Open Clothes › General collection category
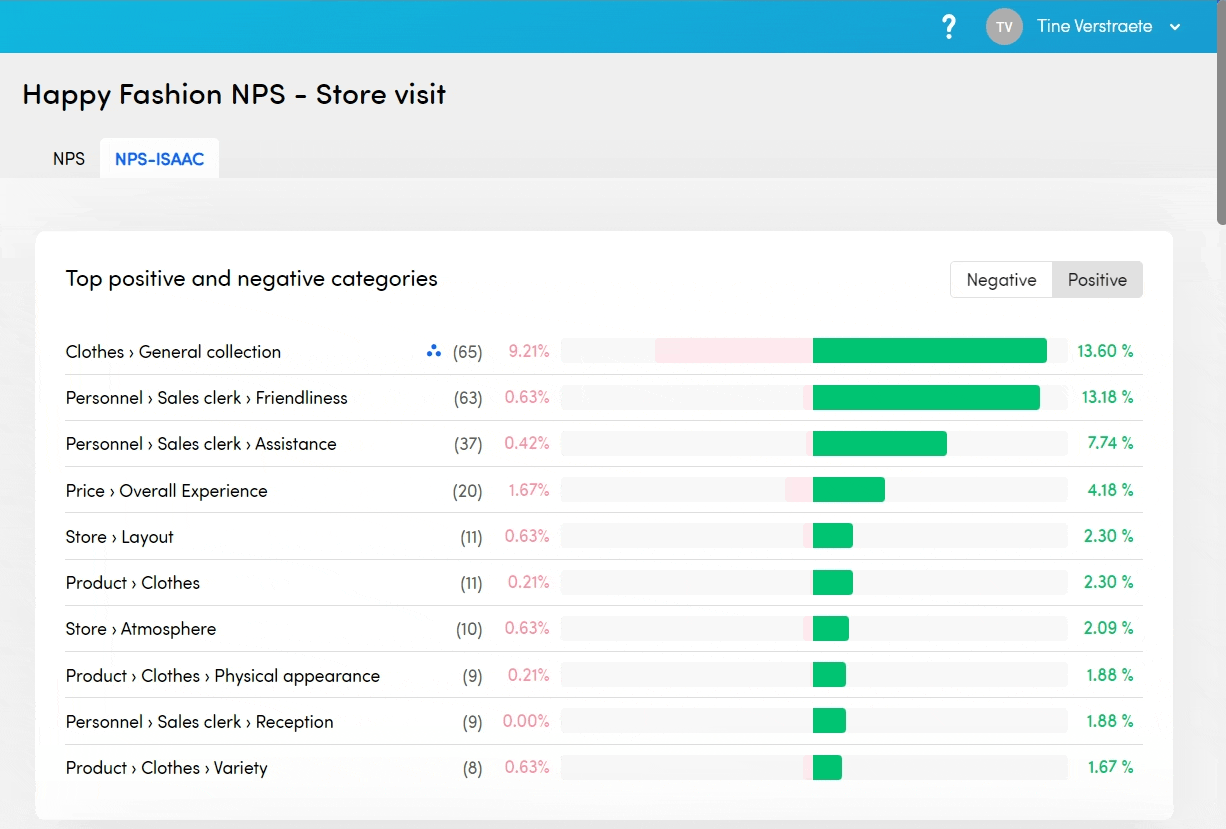 coord(173,352)
